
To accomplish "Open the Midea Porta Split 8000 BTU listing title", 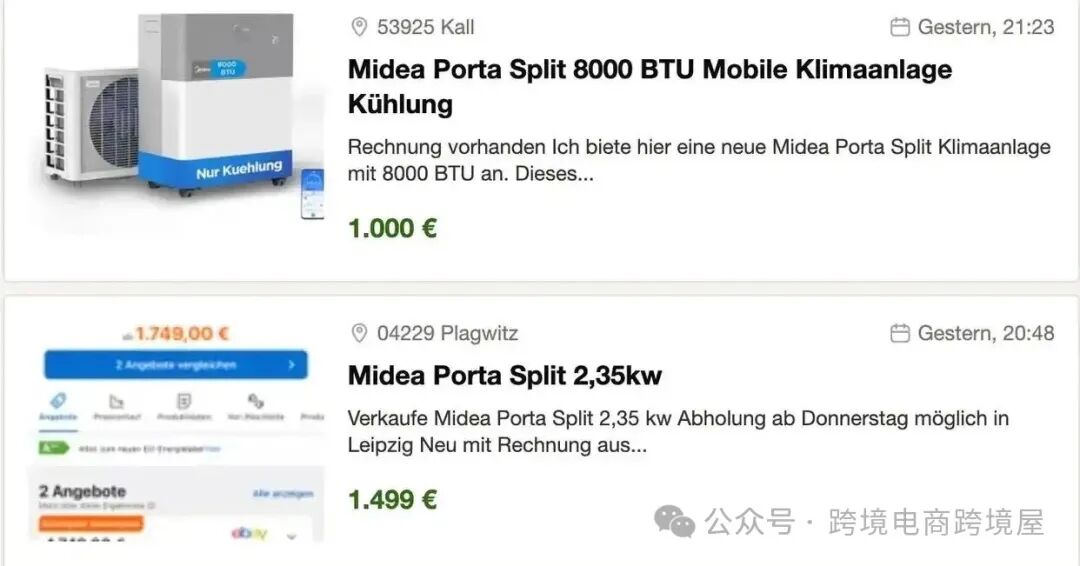I will tap(650, 87).
